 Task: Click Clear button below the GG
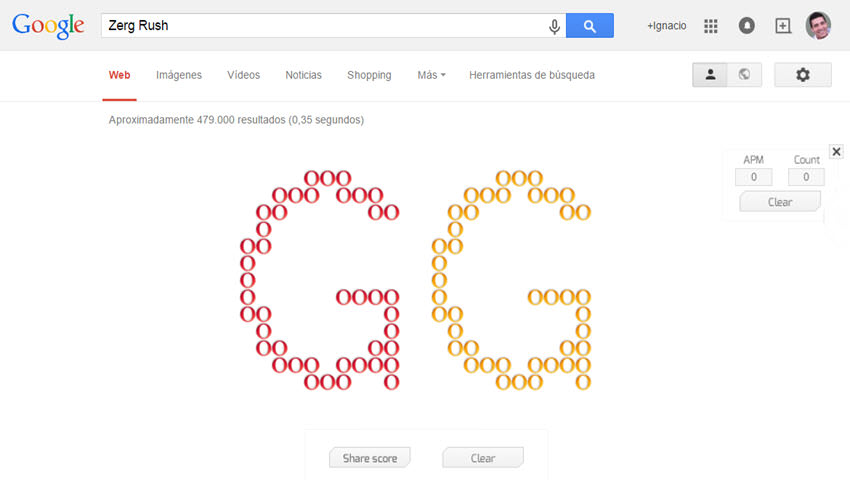(483, 458)
